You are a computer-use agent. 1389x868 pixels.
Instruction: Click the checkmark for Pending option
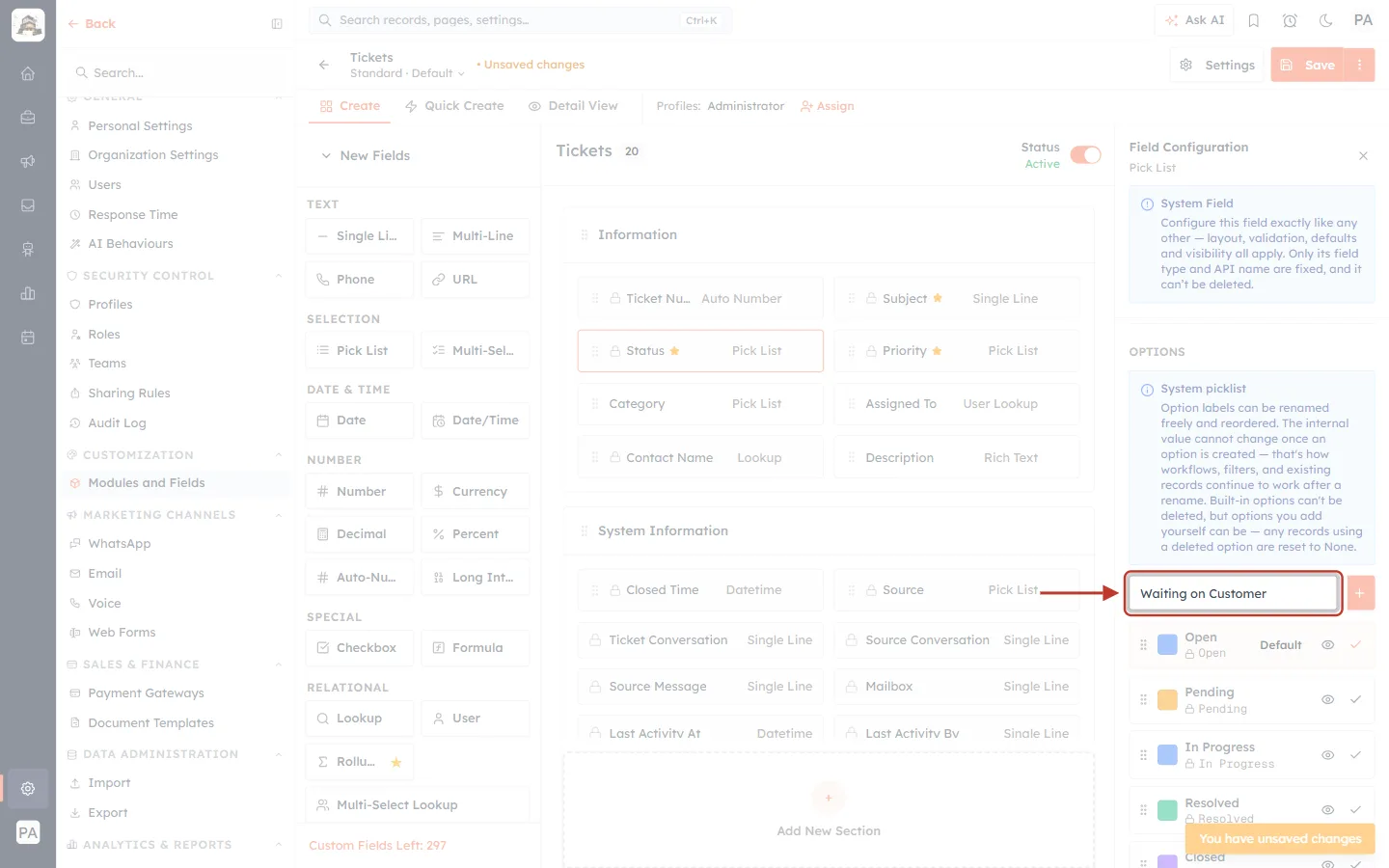pyautogui.click(x=1355, y=700)
